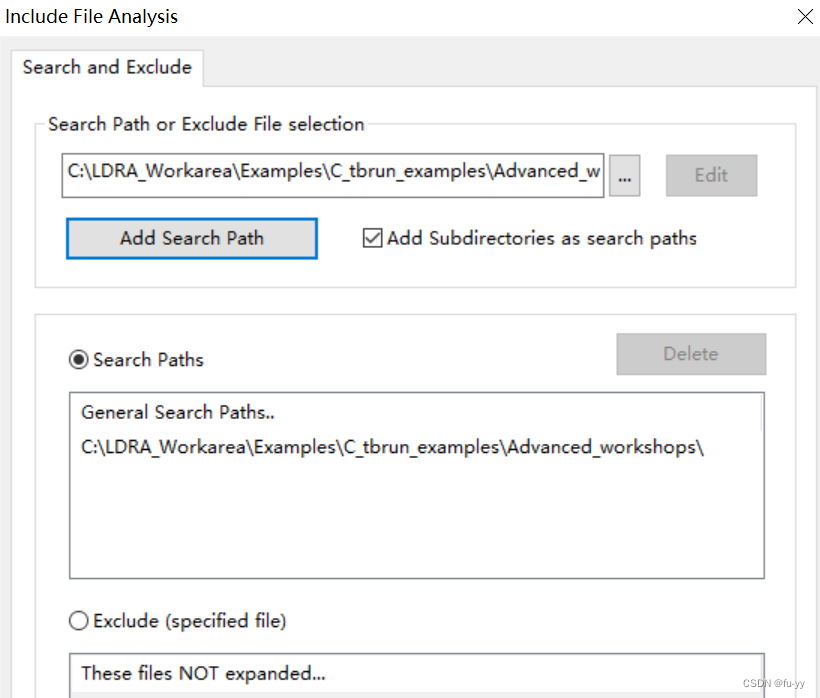Click into the search path text field
The height and width of the screenshot is (698, 820).
click(332, 172)
